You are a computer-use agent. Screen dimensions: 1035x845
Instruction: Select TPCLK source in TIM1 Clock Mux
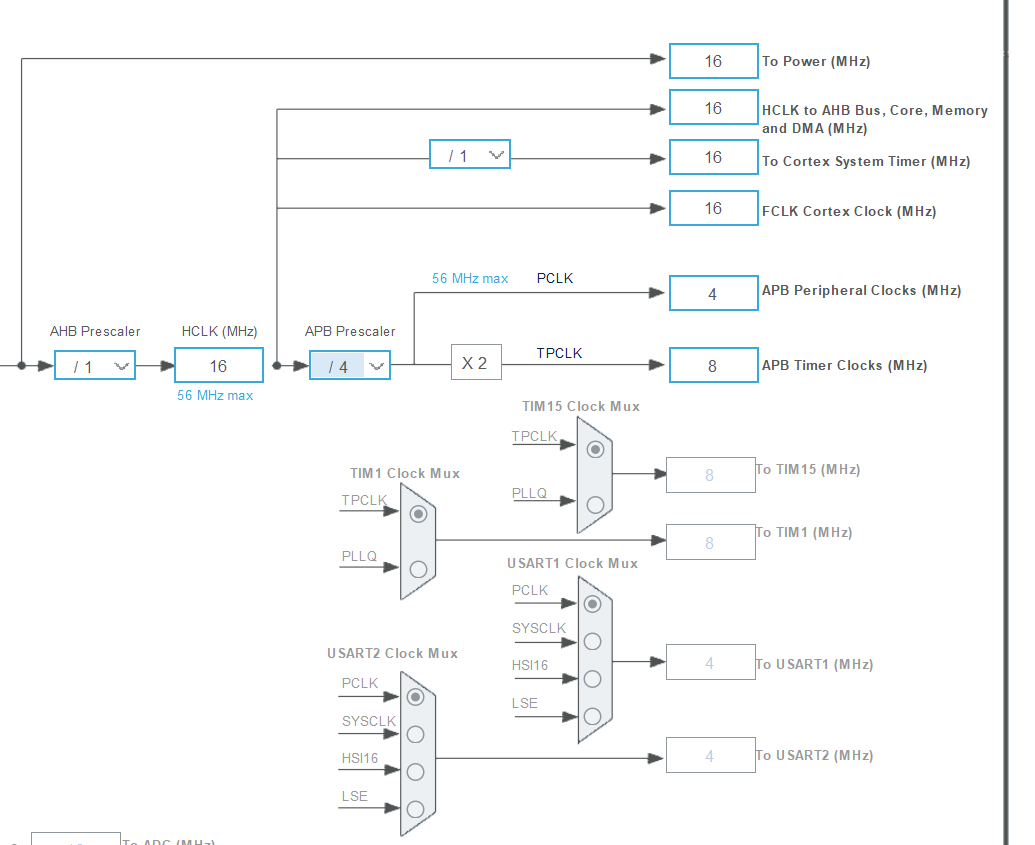point(418,513)
